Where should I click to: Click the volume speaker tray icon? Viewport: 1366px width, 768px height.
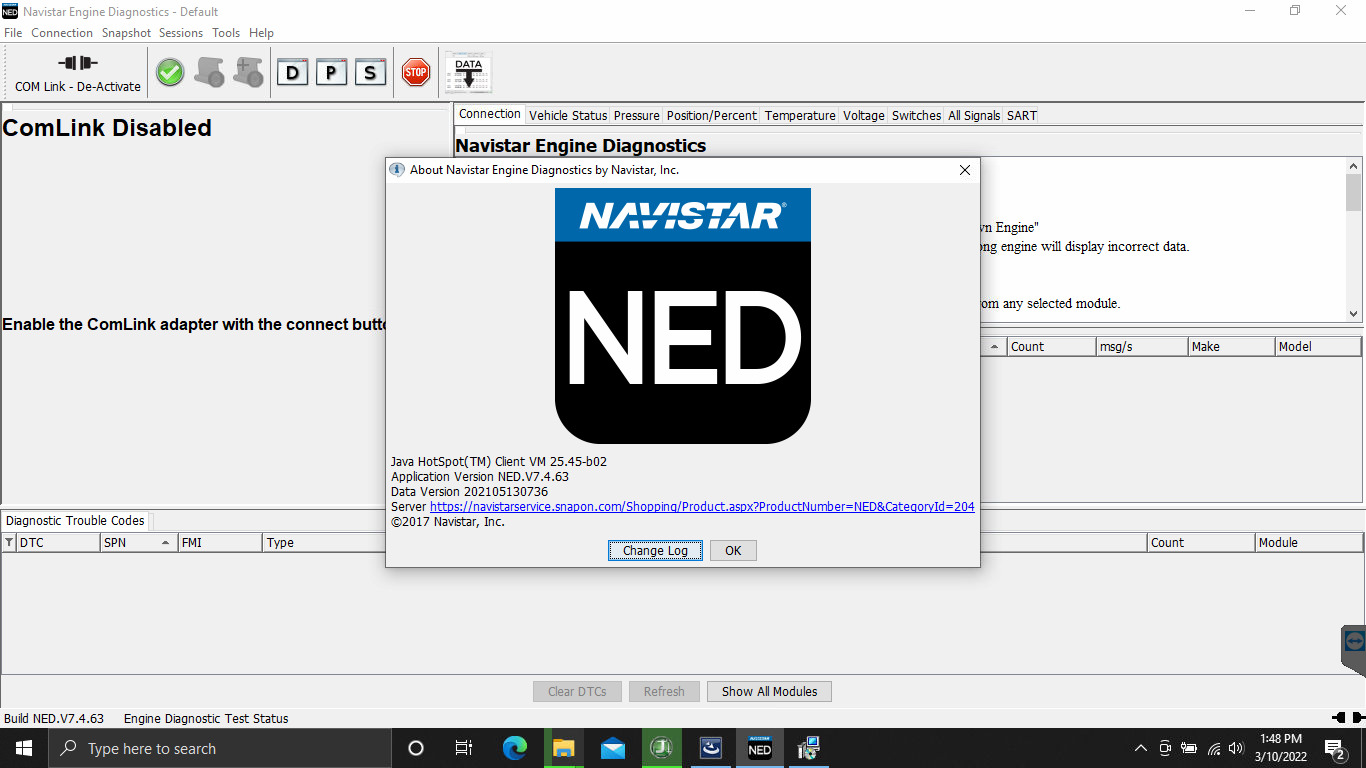1236,748
